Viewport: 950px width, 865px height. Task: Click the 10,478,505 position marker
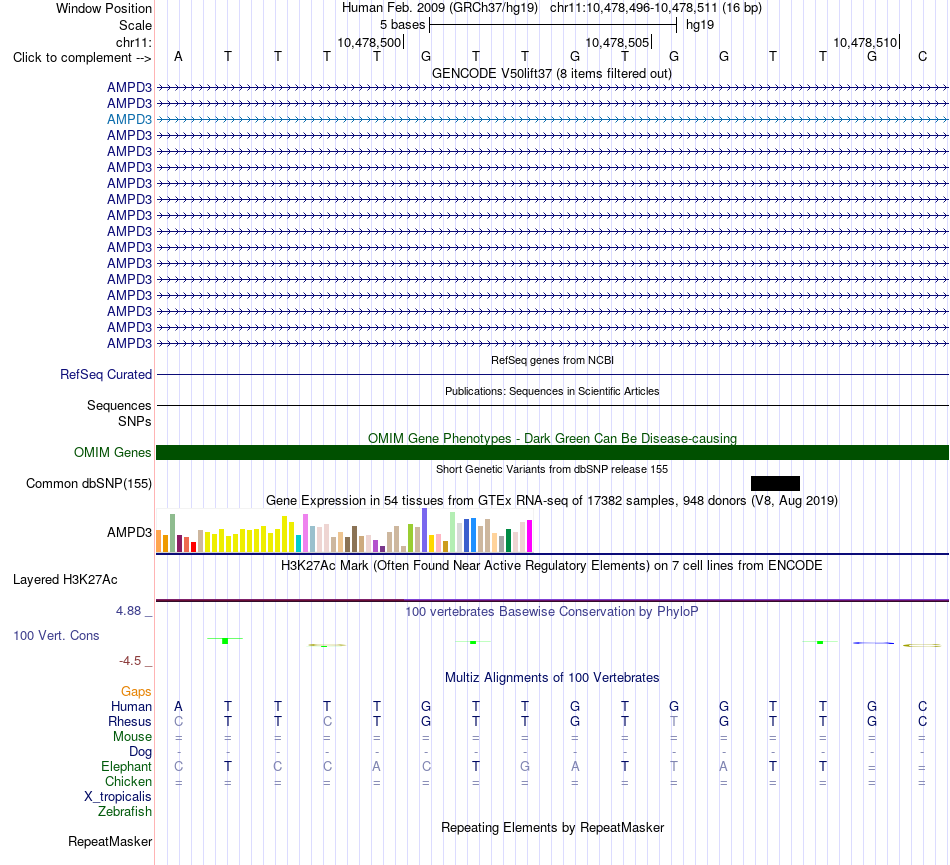pyautogui.click(x=617, y=42)
